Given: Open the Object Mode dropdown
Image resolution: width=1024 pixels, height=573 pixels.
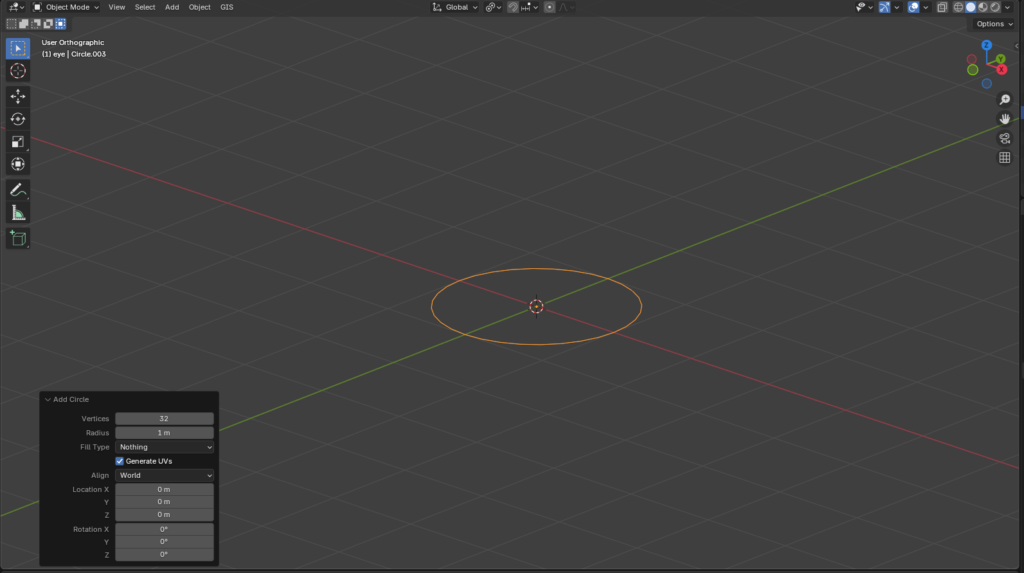Looking at the screenshot, I should tap(66, 7).
